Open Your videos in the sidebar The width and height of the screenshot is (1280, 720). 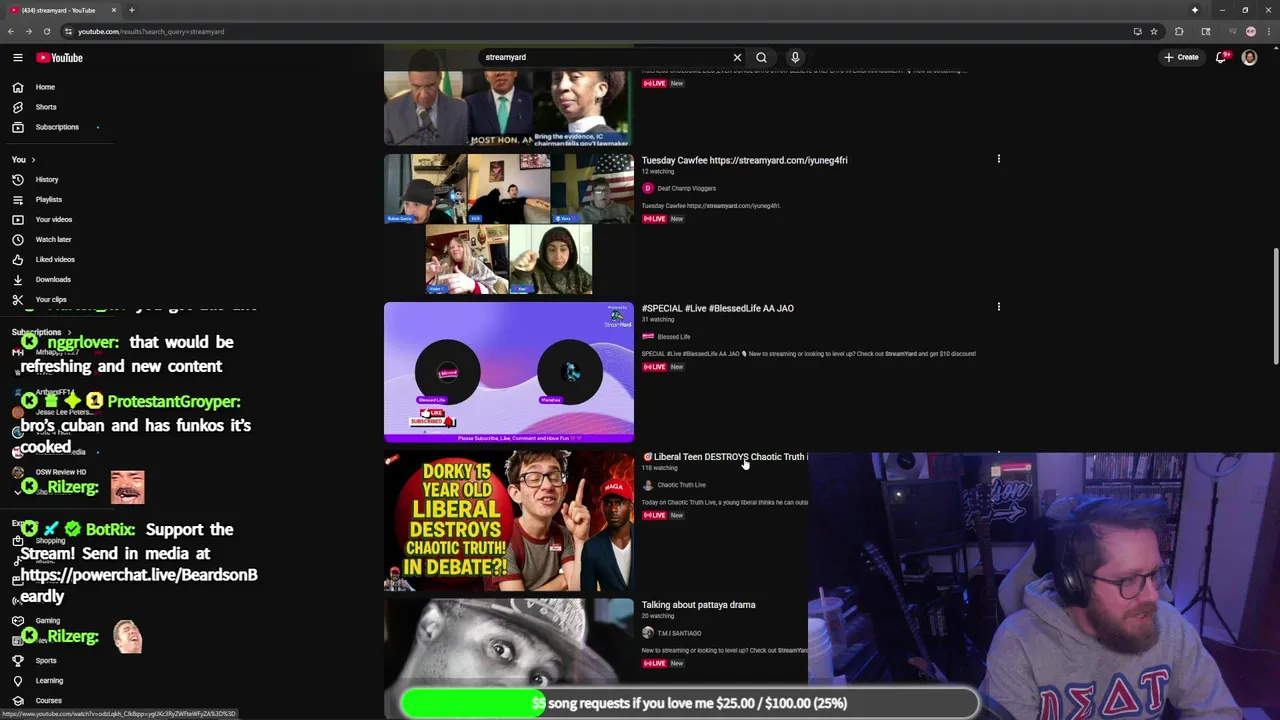click(54, 219)
